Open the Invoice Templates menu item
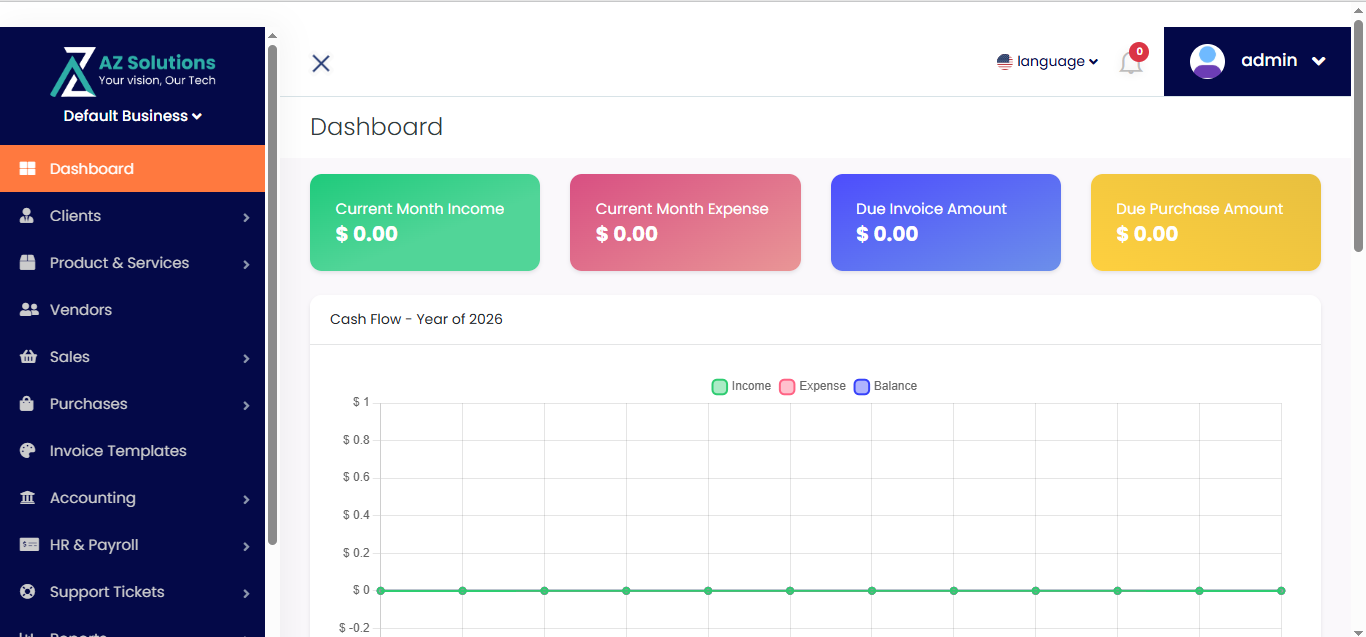 pos(132,451)
